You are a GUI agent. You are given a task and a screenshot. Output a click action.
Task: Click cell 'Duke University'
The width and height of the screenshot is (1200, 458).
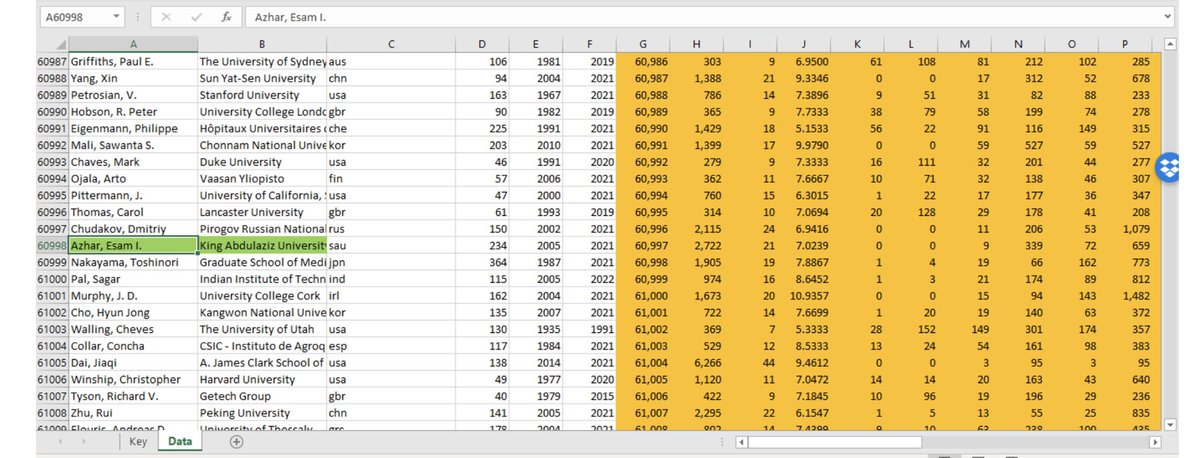point(262,162)
